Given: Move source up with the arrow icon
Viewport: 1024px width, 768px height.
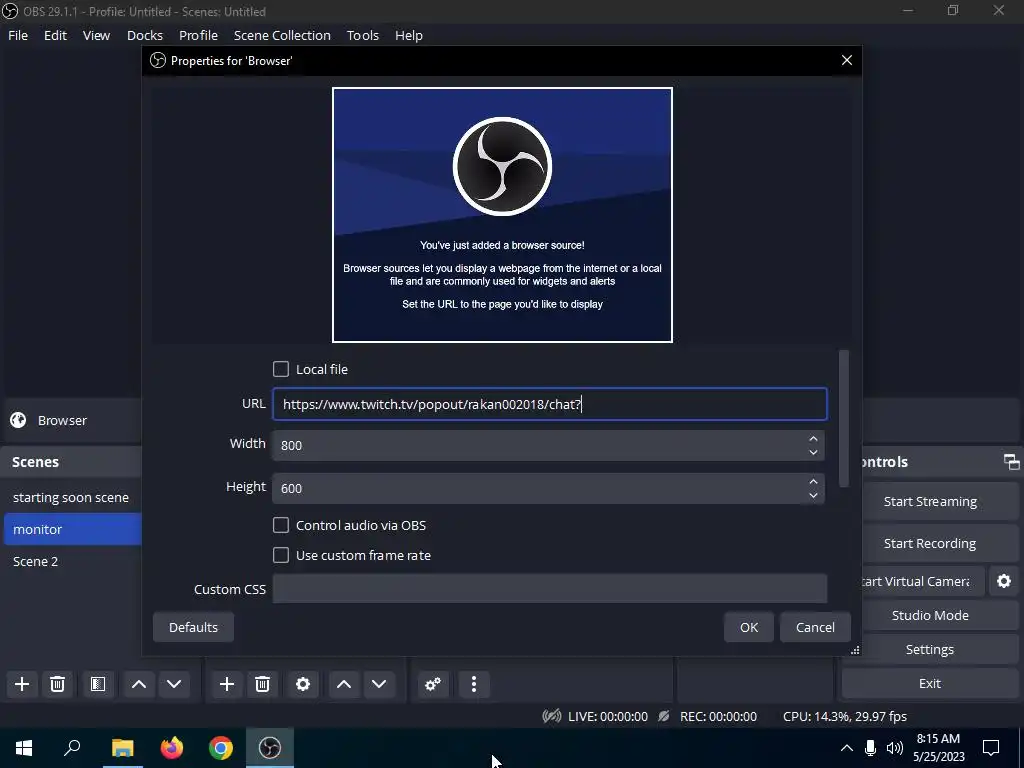Looking at the screenshot, I should click(344, 684).
